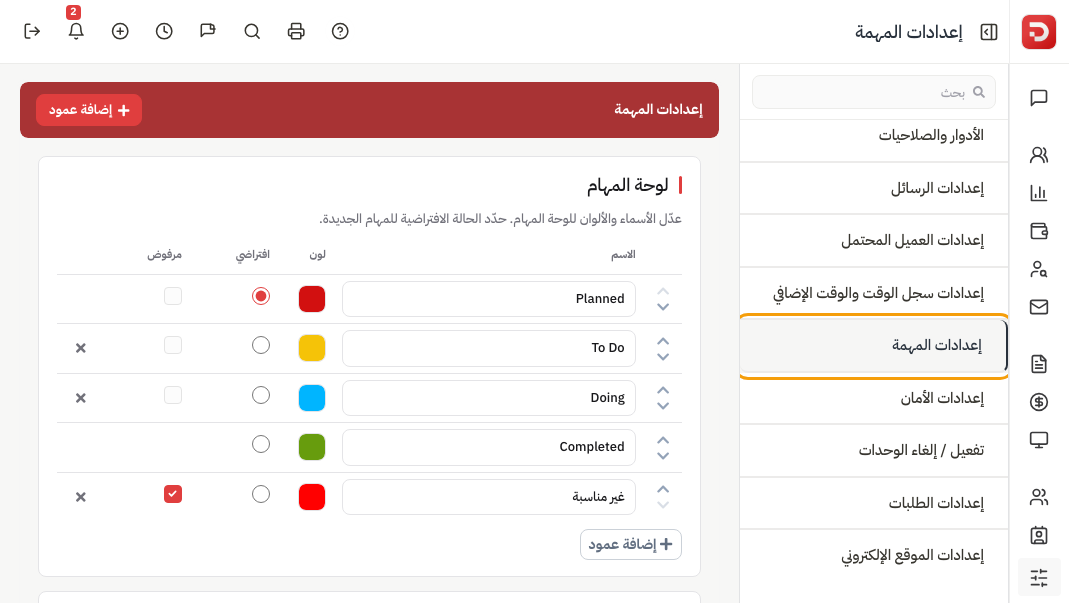Check rejected checkbox for Doing

point(172,395)
